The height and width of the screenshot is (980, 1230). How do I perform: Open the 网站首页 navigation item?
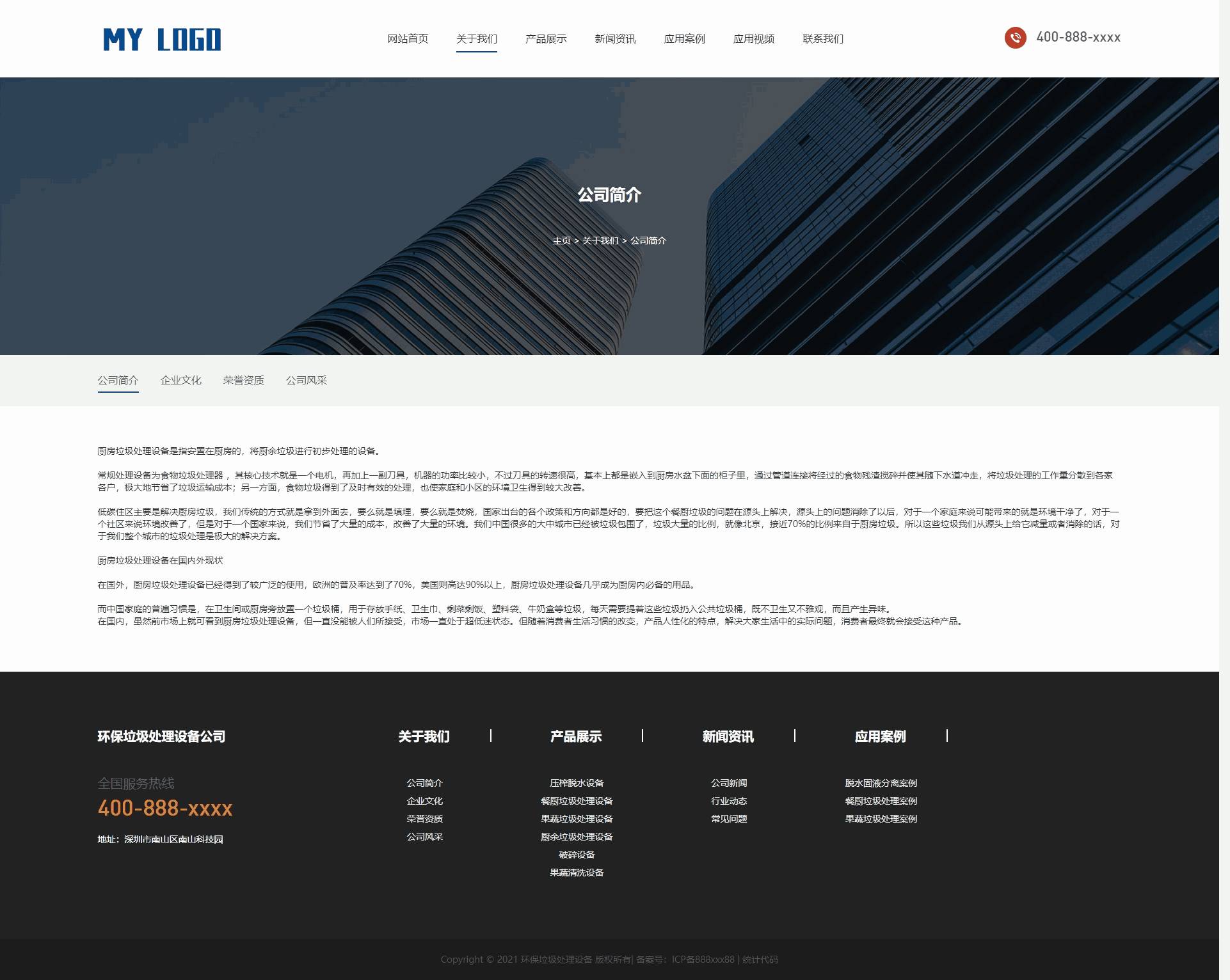[408, 39]
